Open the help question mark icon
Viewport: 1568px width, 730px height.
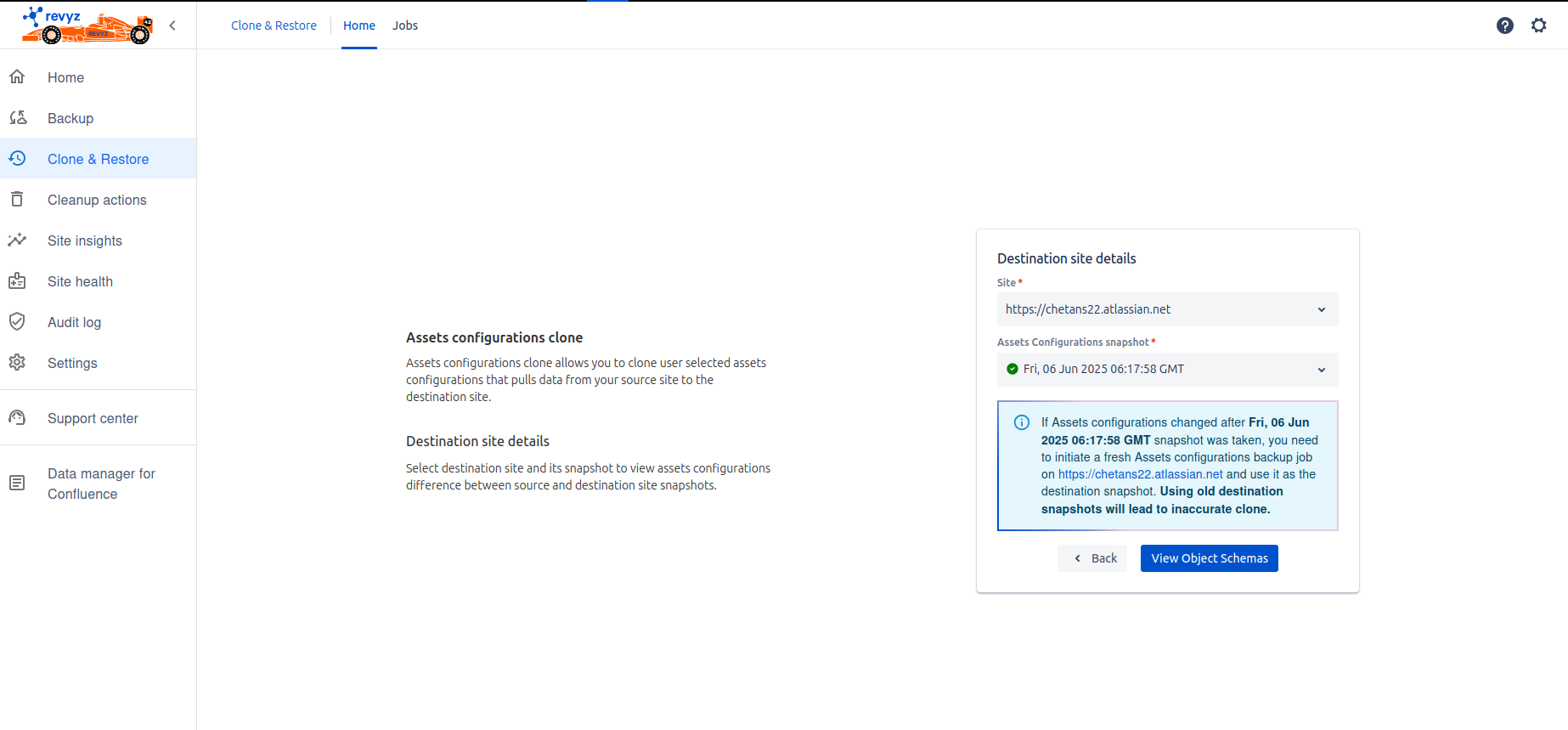[x=1504, y=25]
